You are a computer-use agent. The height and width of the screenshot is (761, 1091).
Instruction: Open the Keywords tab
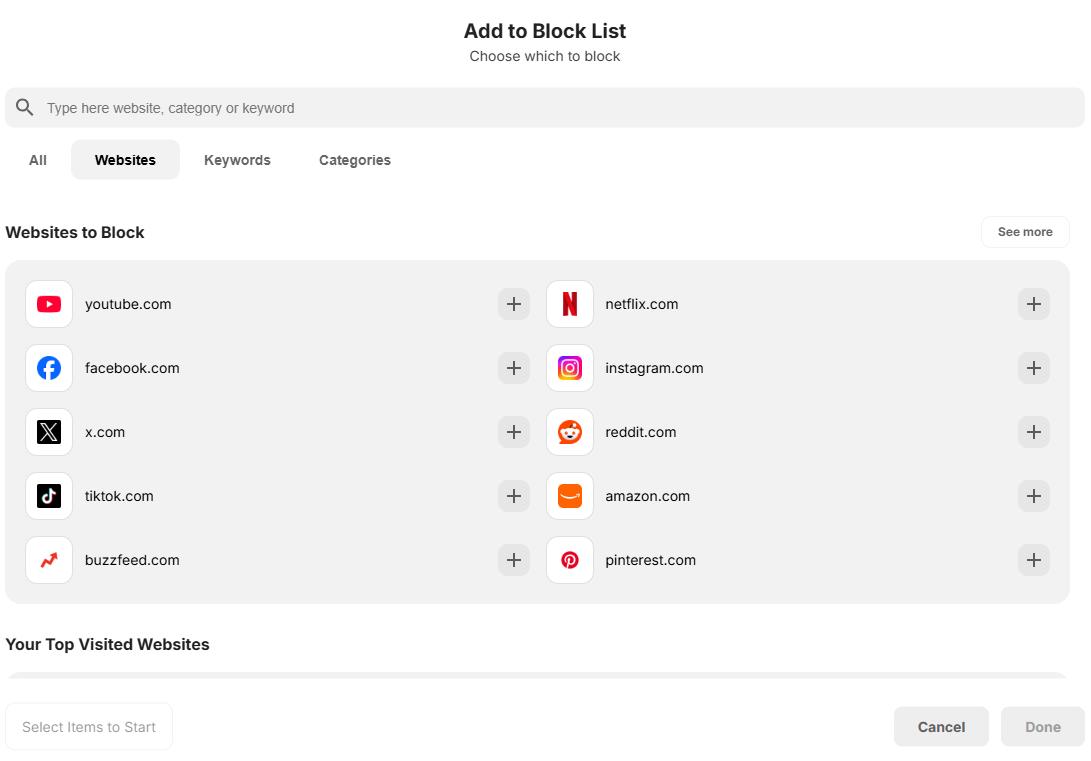coord(237,160)
